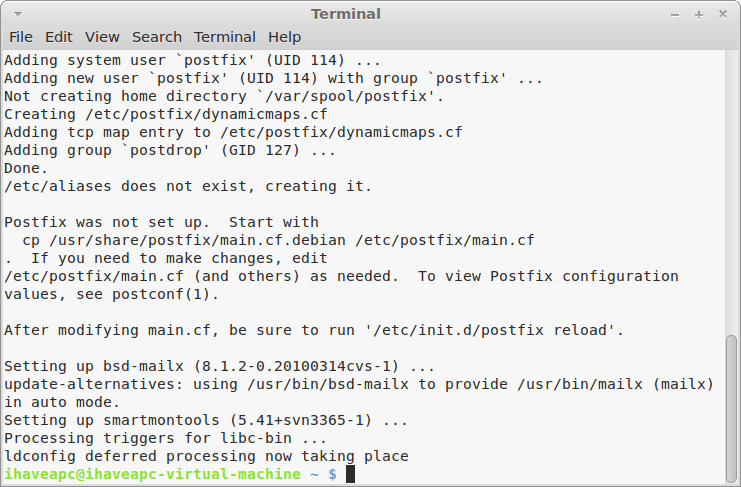Click the 'Setting up smartmontools' line
The image size is (741, 487).
point(206,420)
